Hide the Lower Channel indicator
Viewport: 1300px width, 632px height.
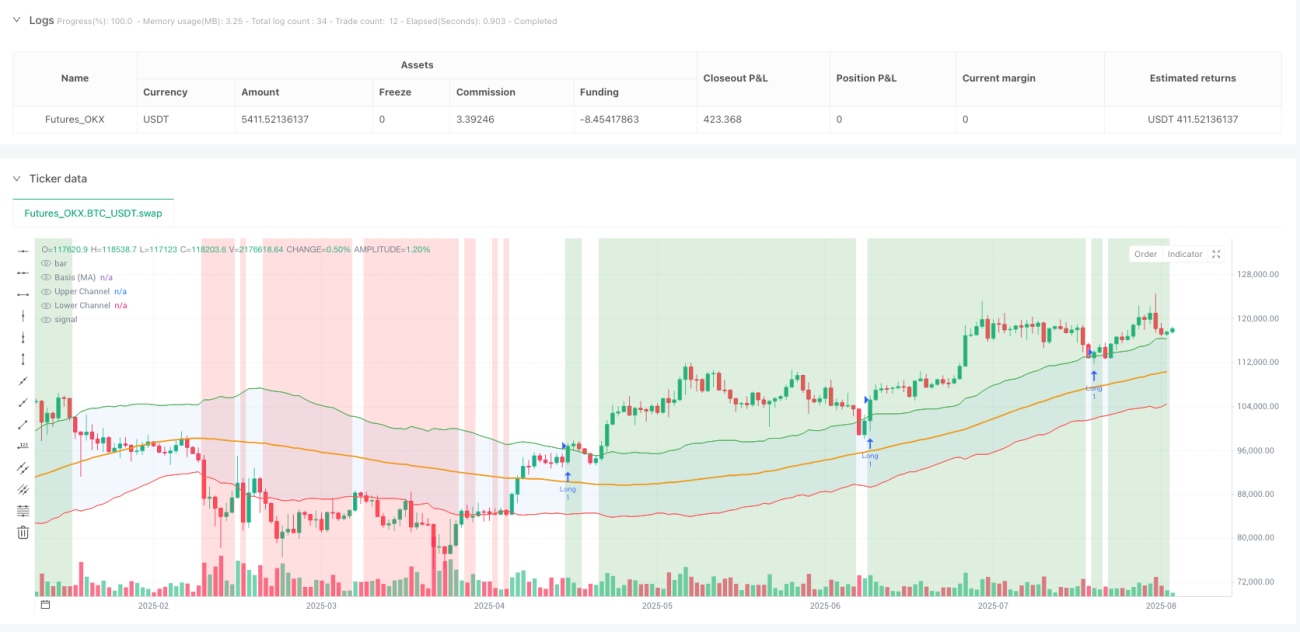(x=46, y=305)
